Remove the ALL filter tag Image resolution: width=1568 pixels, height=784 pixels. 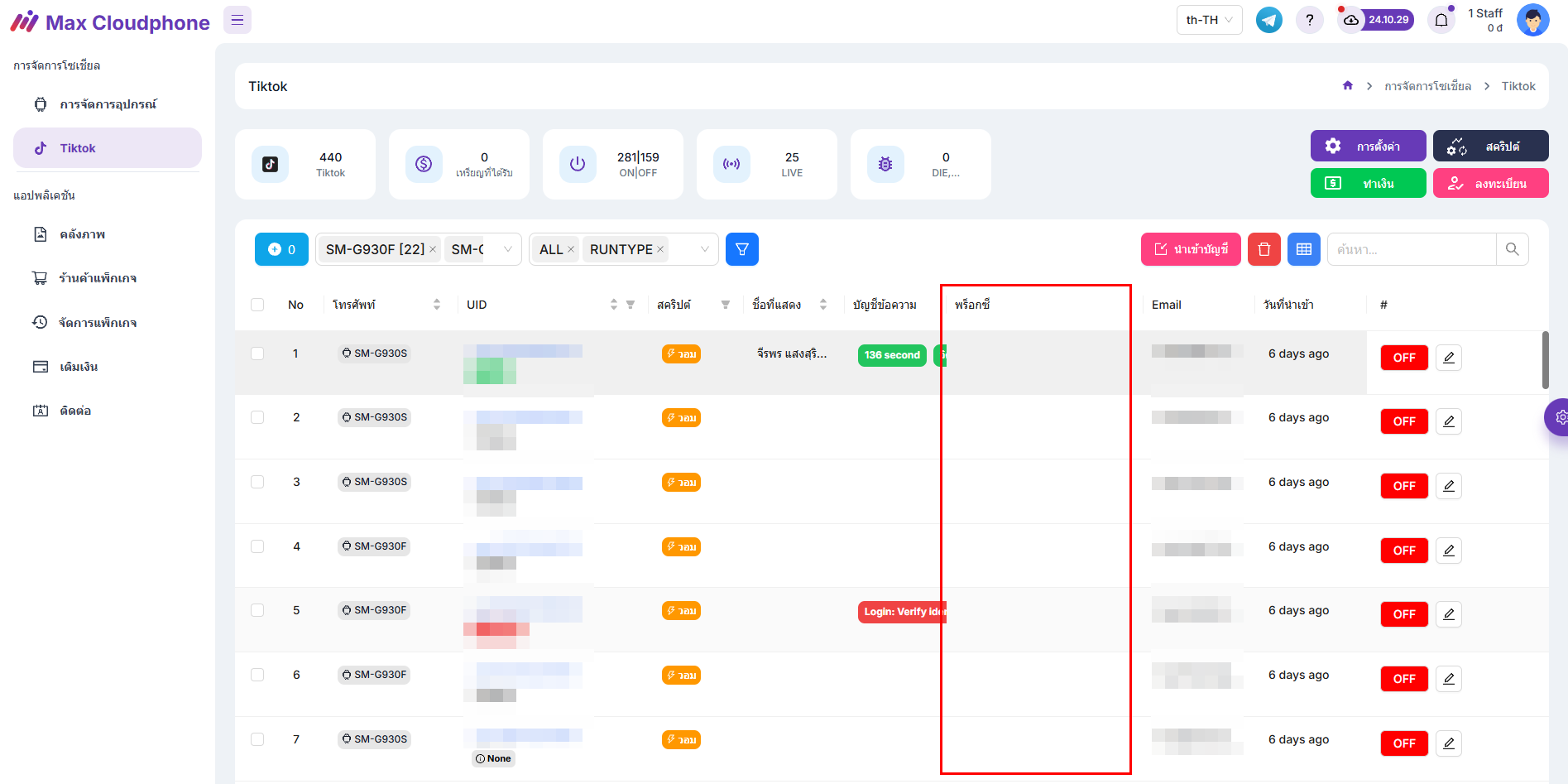tap(571, 249)
